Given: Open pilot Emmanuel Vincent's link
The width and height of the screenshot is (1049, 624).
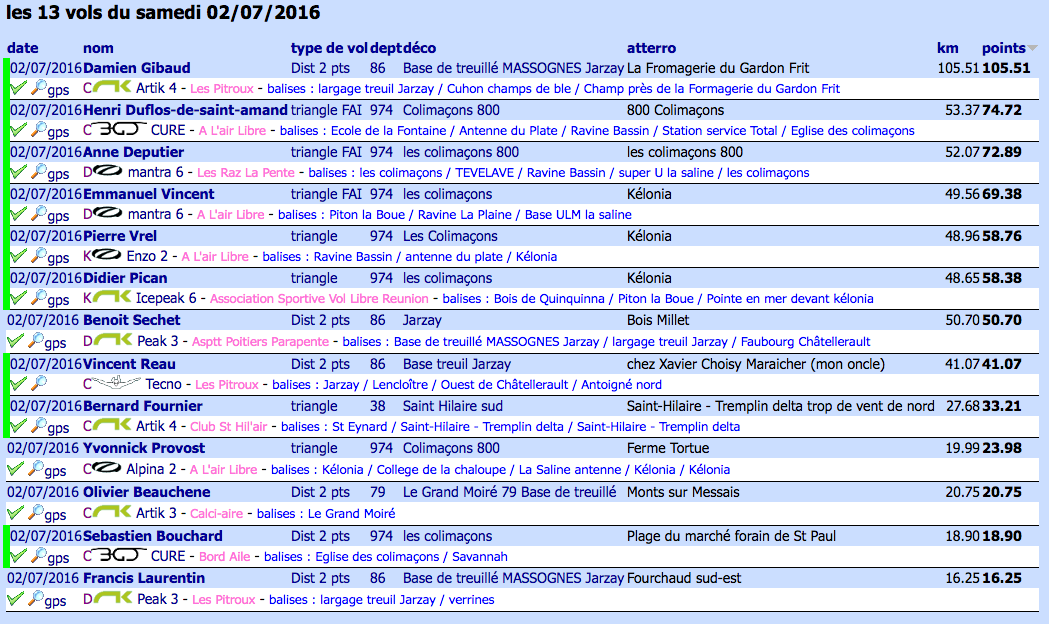Looking at the screenshot, I should point(149,194).
